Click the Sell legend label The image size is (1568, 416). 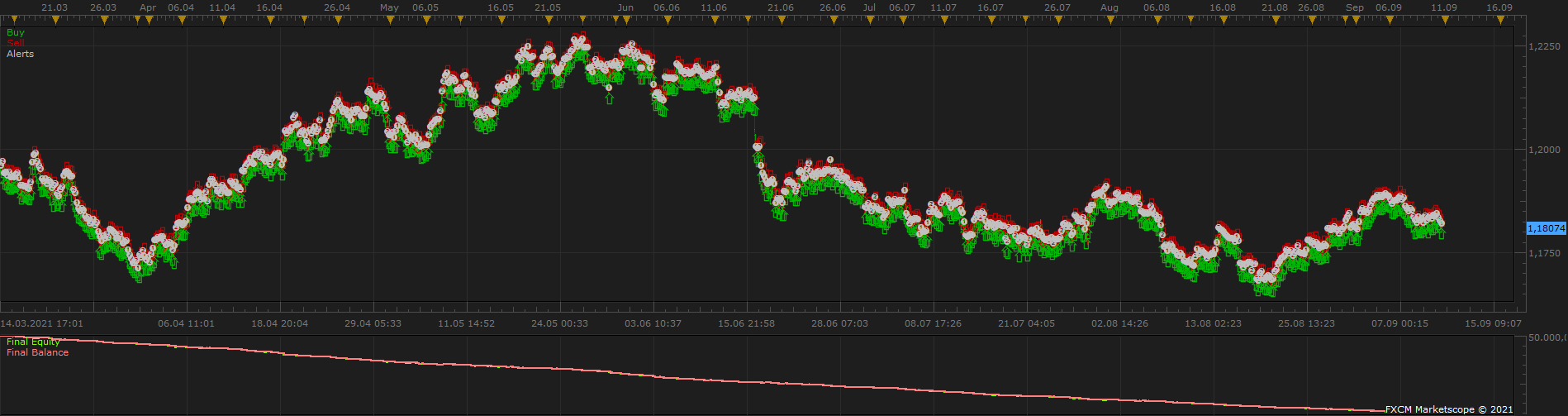16,43
